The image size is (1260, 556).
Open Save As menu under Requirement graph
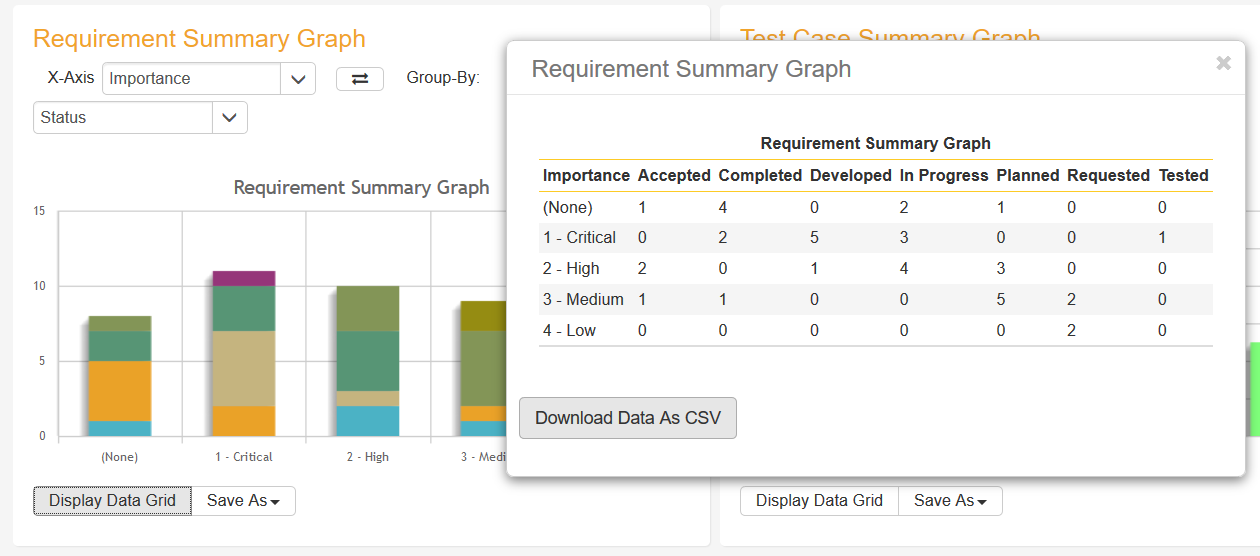[x=243, y=501]
